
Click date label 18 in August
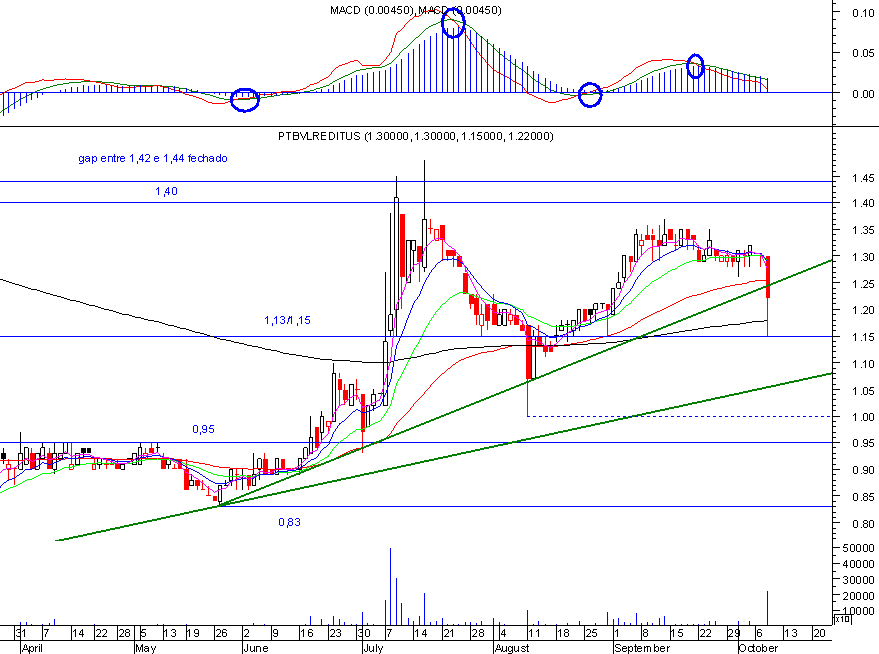(x=563, y=633)
